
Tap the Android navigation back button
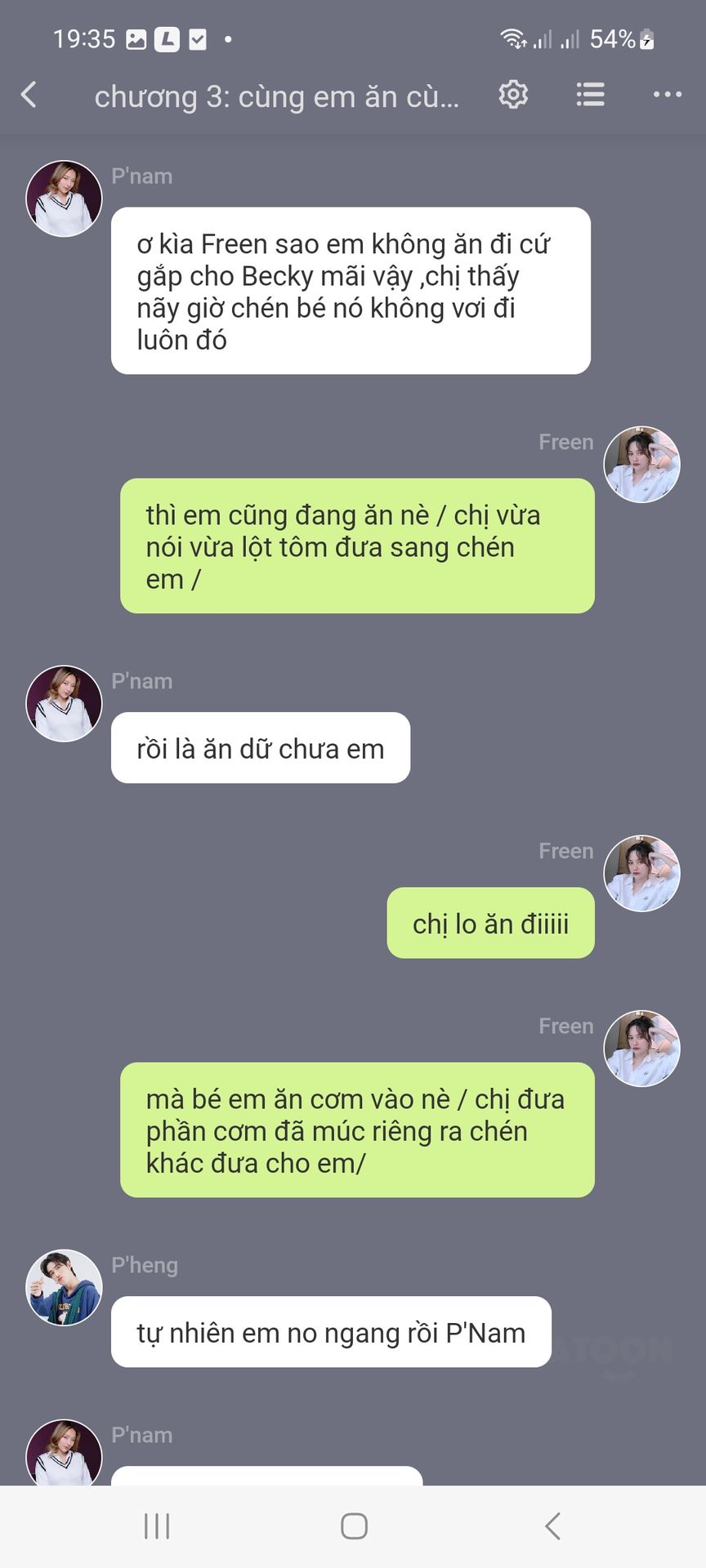pyautogui.click(x=552, y=1526)
